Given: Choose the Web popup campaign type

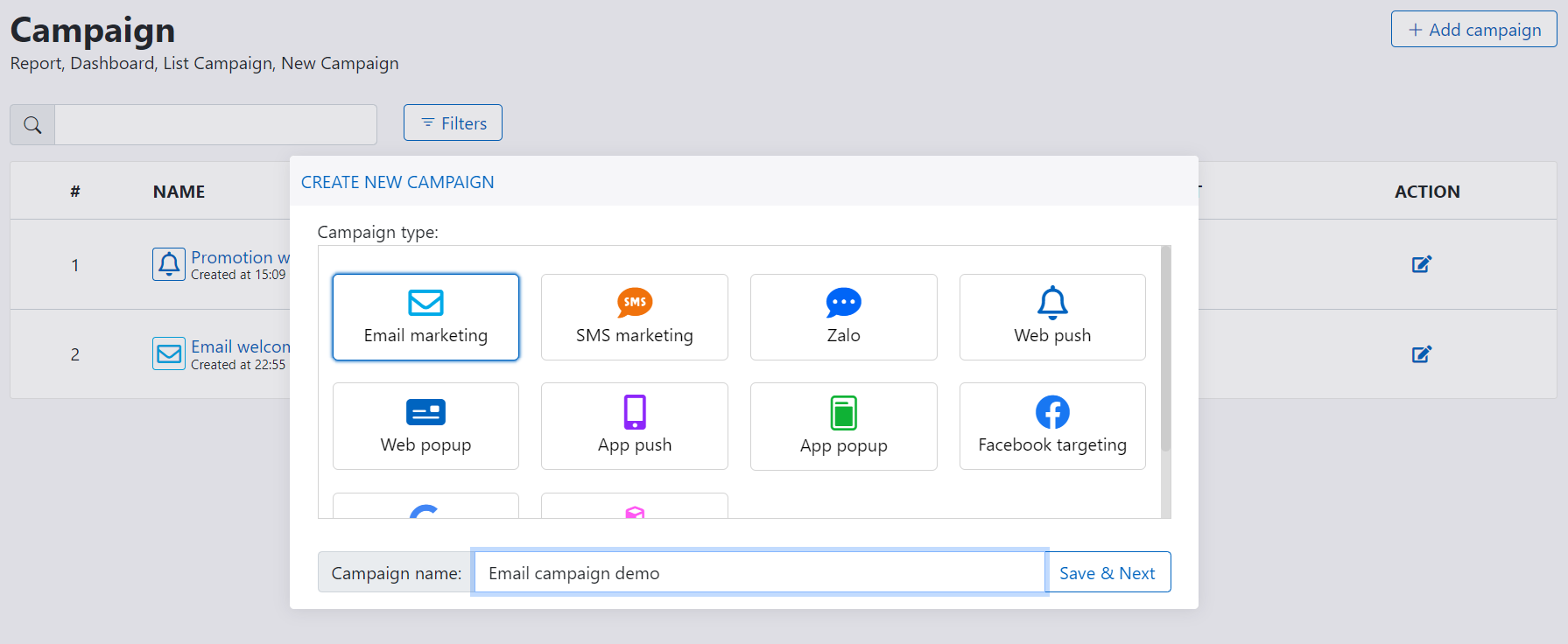Looking at the screenshot, I should pos(425,426).
